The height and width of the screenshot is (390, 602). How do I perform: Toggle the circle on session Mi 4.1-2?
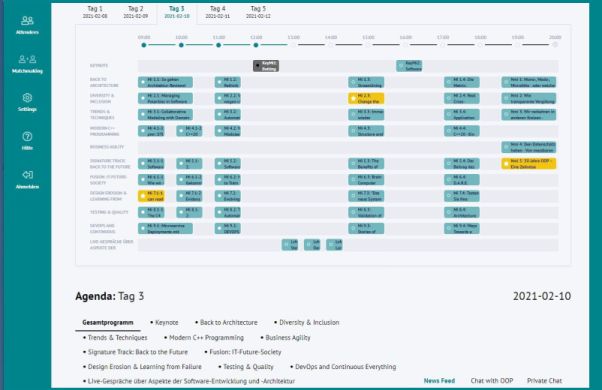[182, 131]
